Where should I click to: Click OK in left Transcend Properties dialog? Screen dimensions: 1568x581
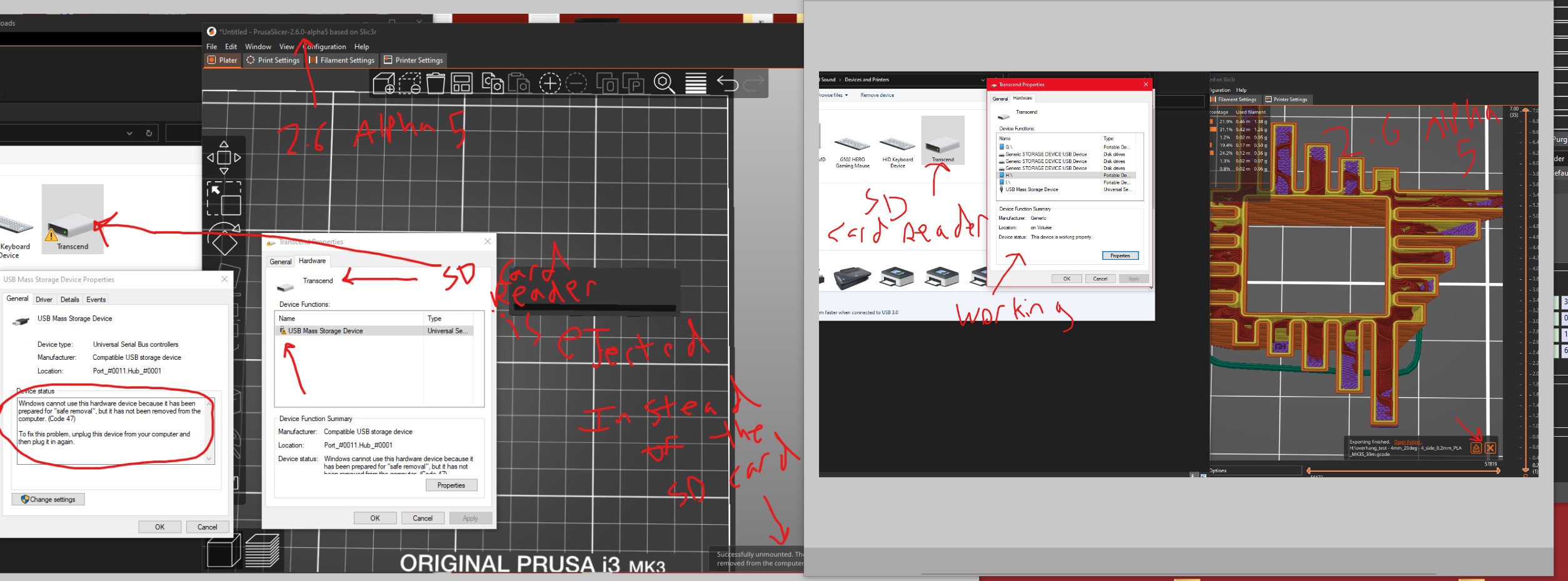click(375, 519)
